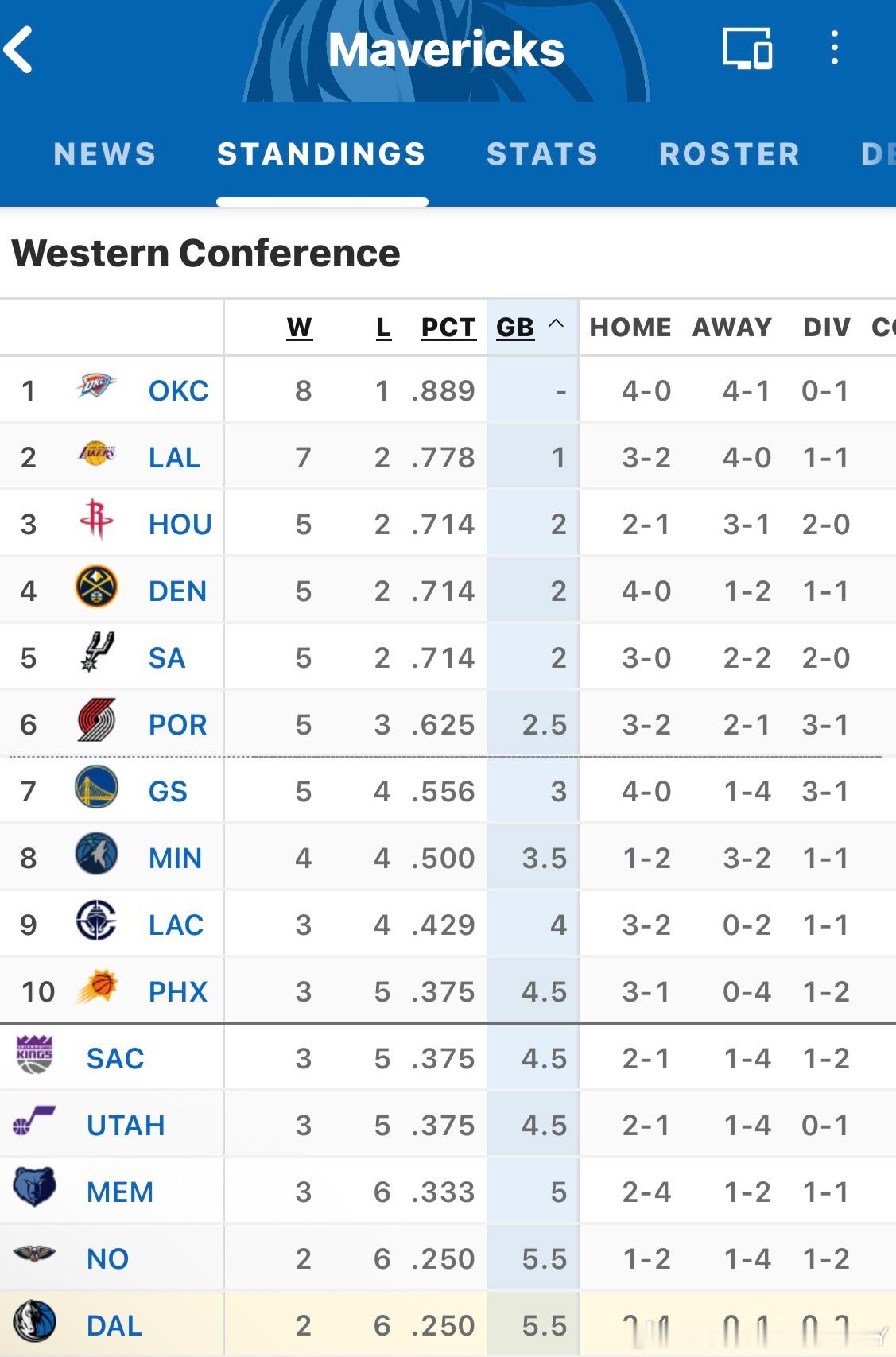This screenshot has height=1357, width=896.
Task: Open the three-dot overflow menu
Action: 834,48
